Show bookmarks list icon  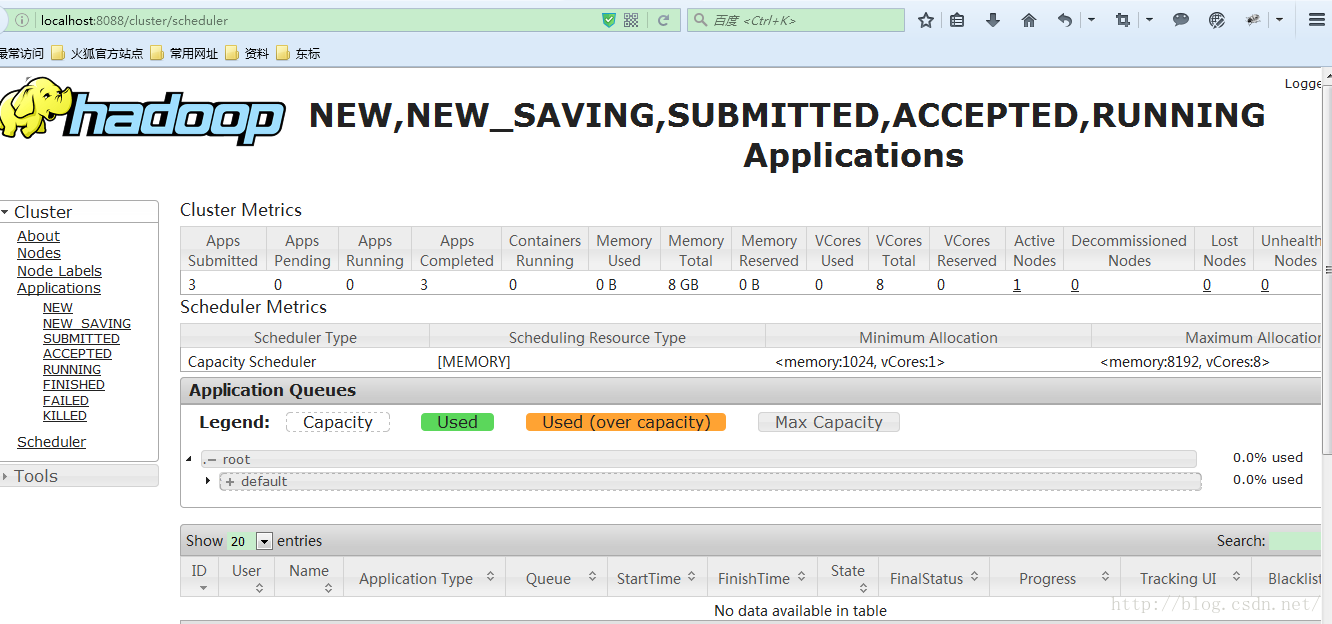(x=957, y=20)
